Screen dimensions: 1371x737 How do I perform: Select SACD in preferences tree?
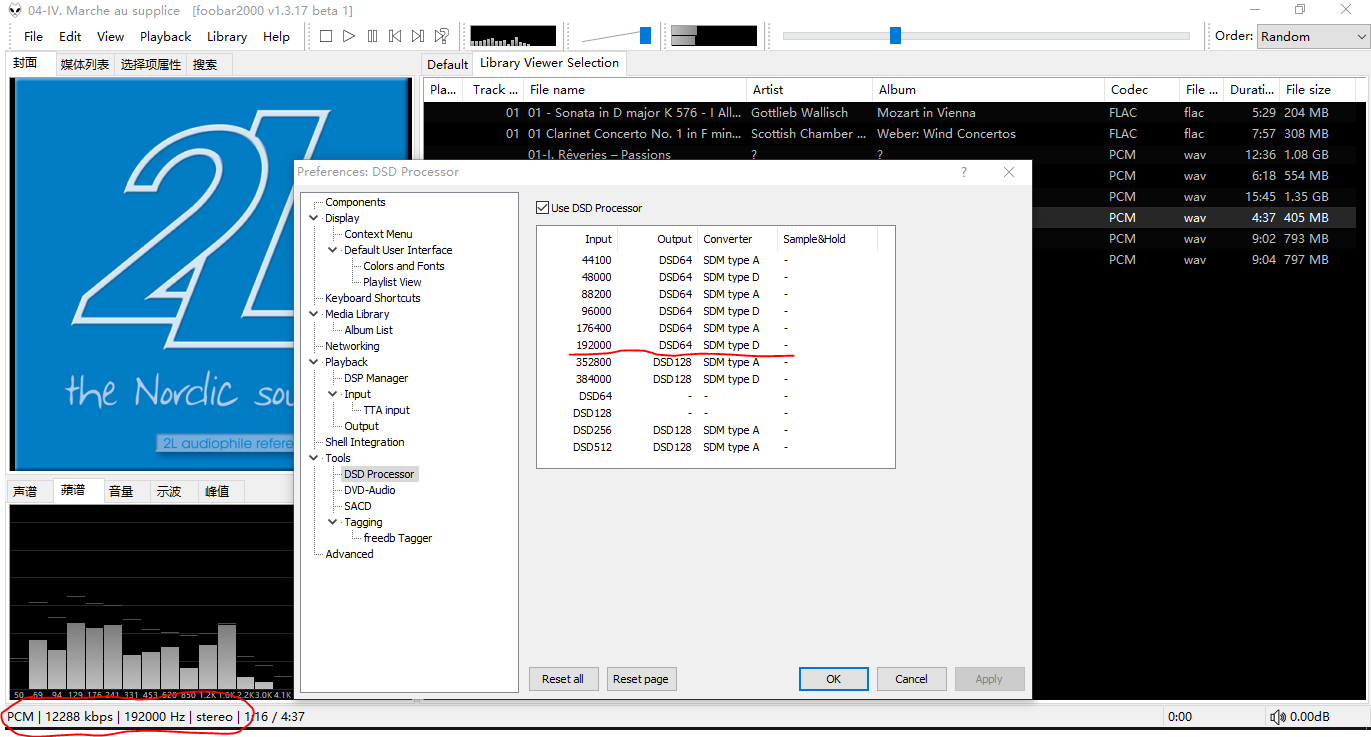357,506
